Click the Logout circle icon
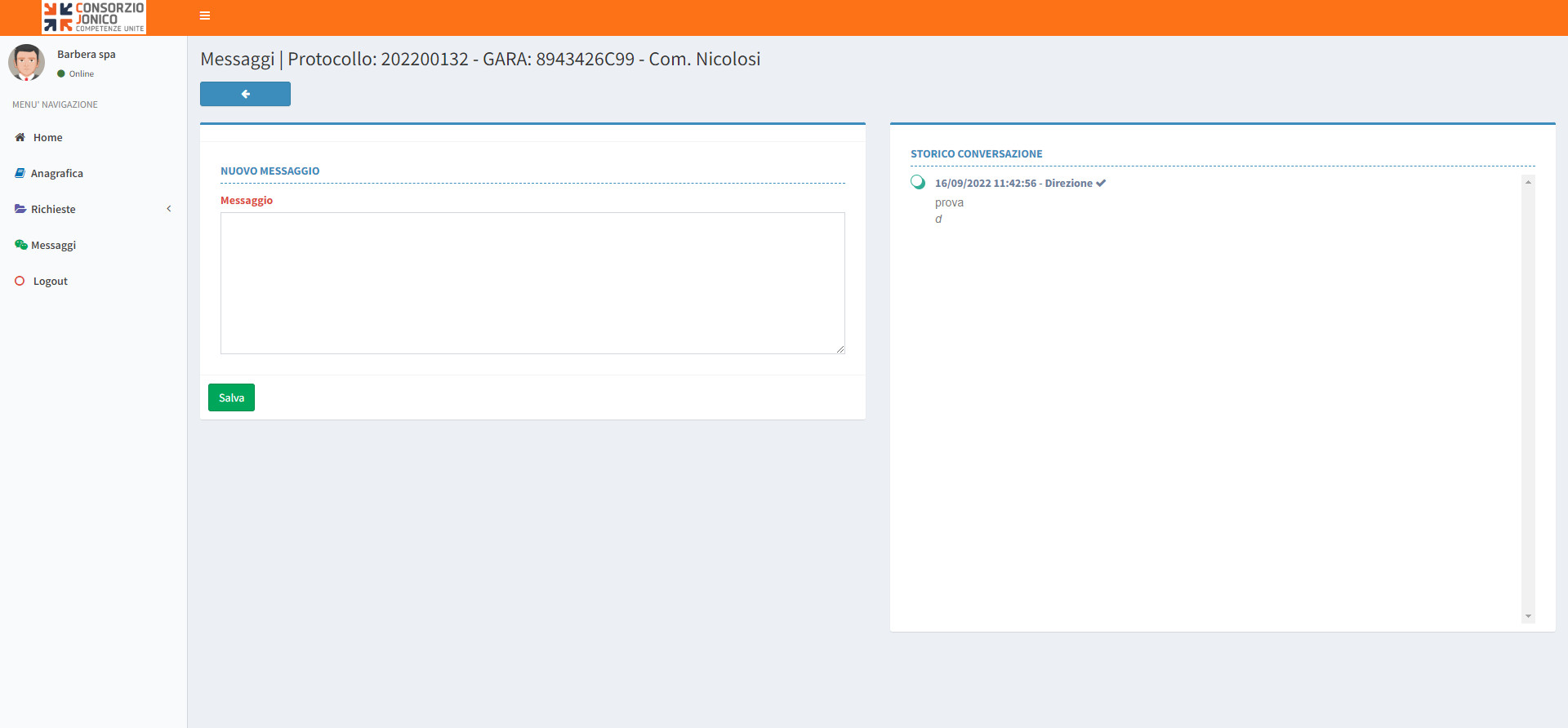This screenshot has width=1568, height=728. 20,281
